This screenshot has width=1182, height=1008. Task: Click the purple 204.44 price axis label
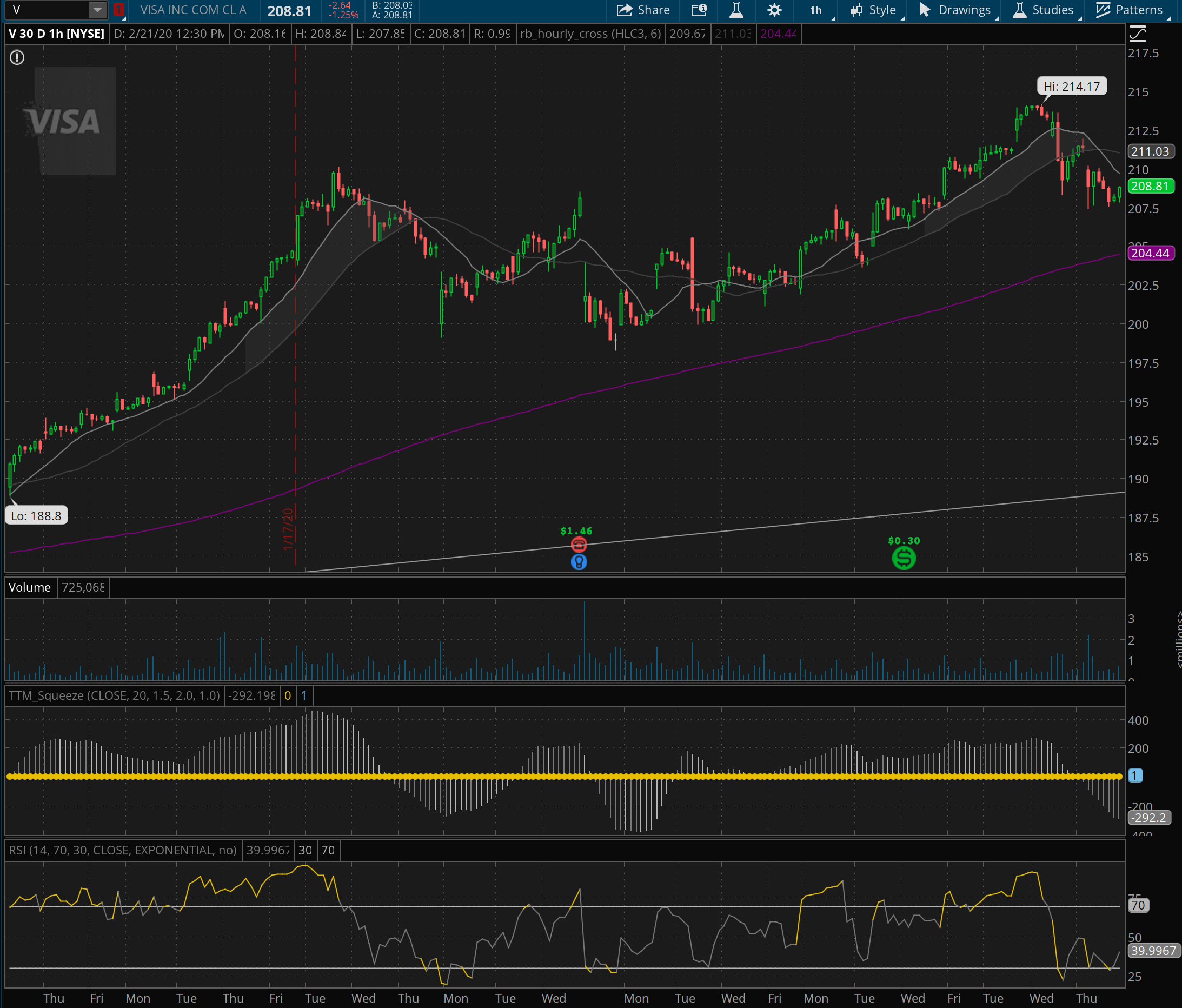click(1150, 253)
